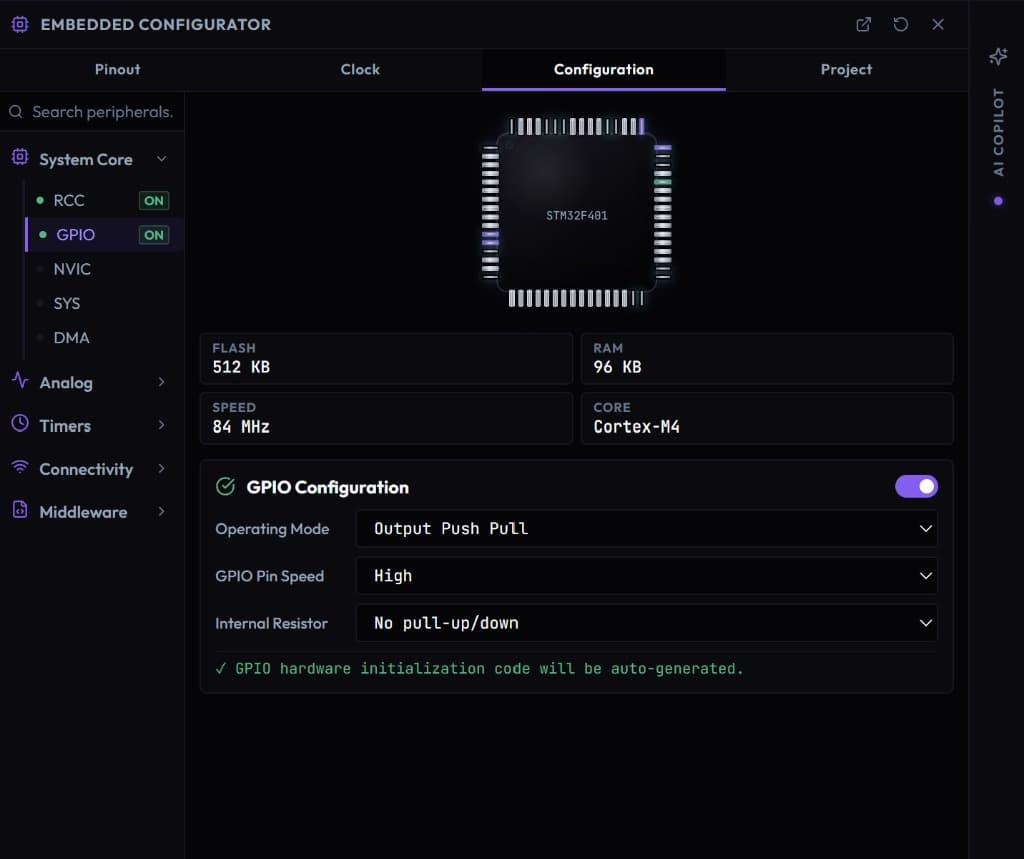
Task: Close the Embedded Configurator panel
Action: (938, 24)
